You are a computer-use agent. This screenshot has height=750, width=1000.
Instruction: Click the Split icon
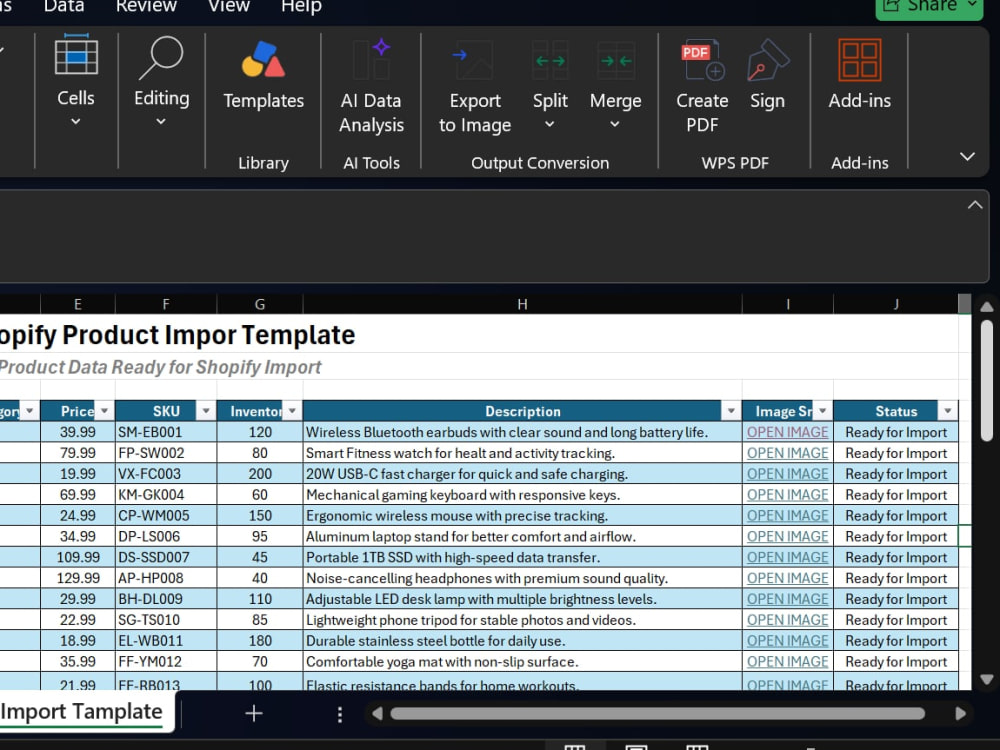click(550, 61)
